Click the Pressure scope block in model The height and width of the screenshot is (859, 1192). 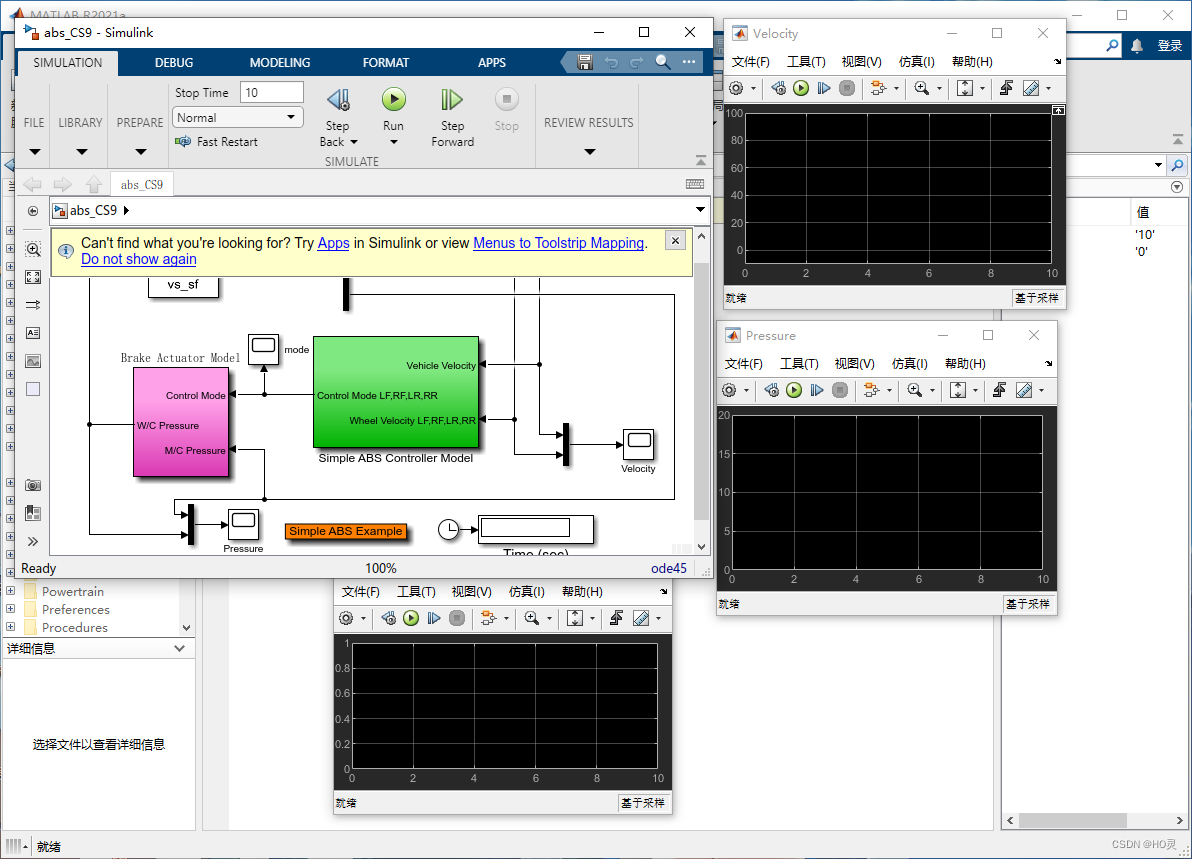tap(243, 525)
